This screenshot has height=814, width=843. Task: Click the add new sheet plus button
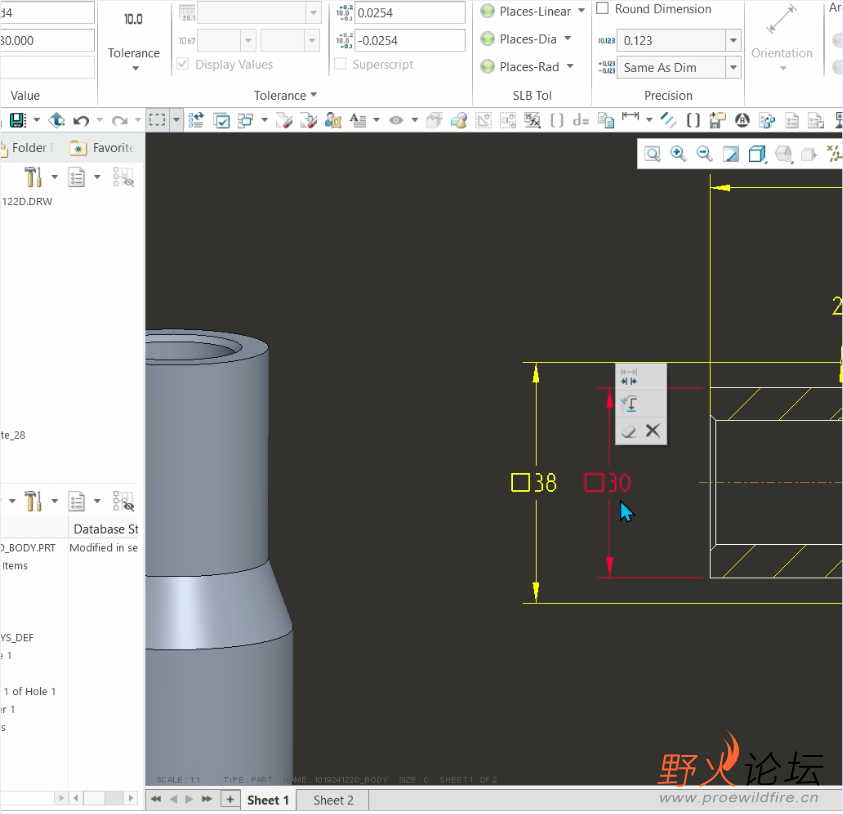coord(230,799)
